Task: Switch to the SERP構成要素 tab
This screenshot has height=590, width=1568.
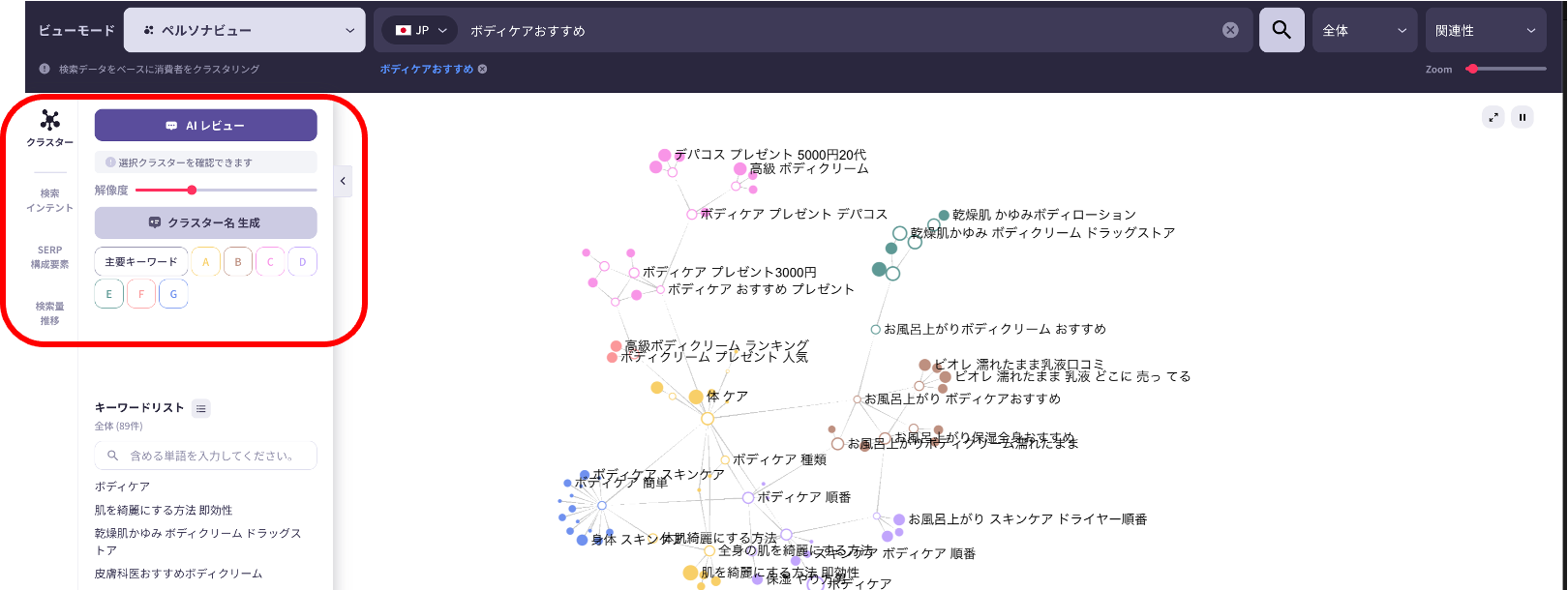Action: (x=50, y=256)
